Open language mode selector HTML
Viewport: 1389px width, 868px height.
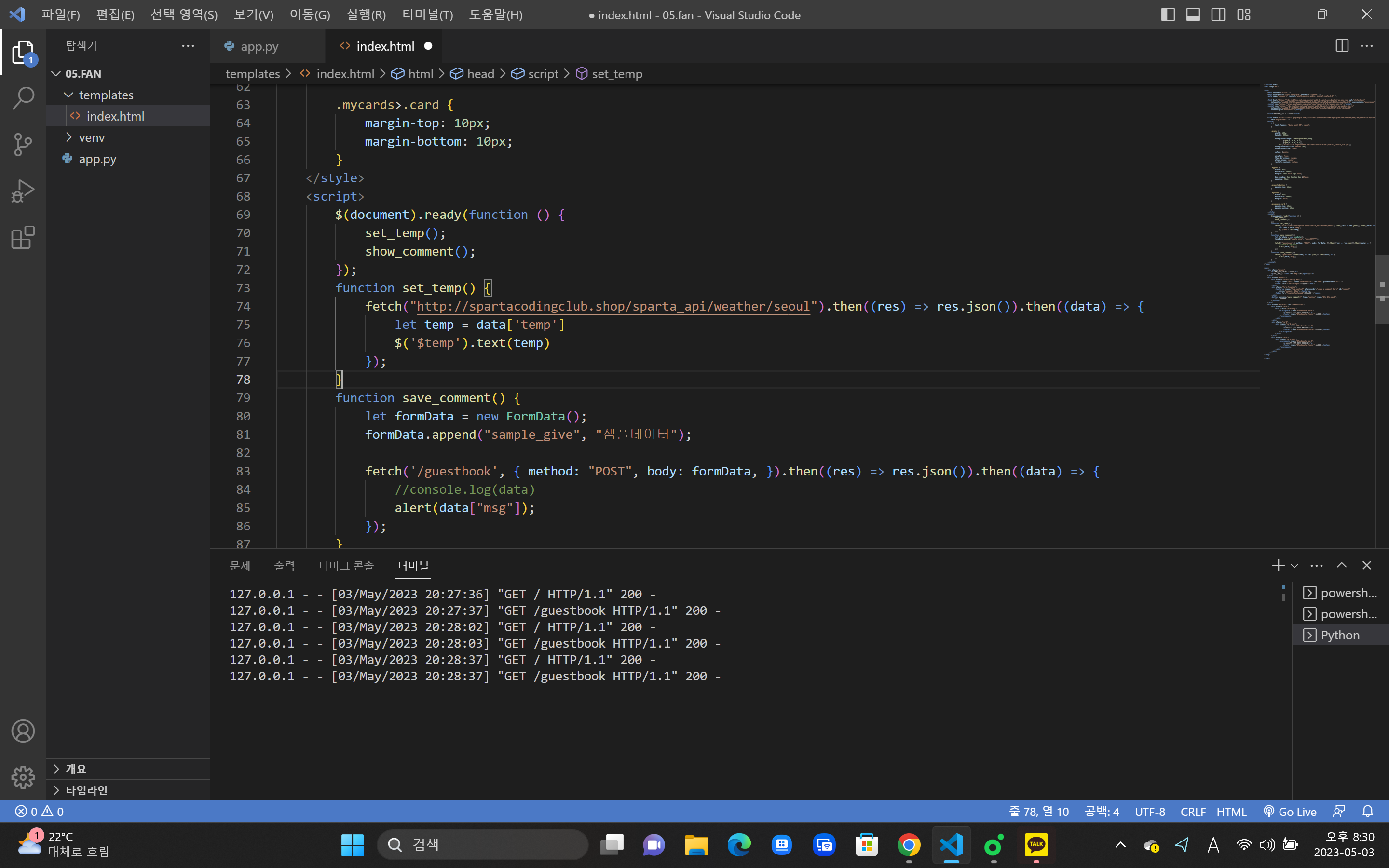click(x=1232, y=811)
